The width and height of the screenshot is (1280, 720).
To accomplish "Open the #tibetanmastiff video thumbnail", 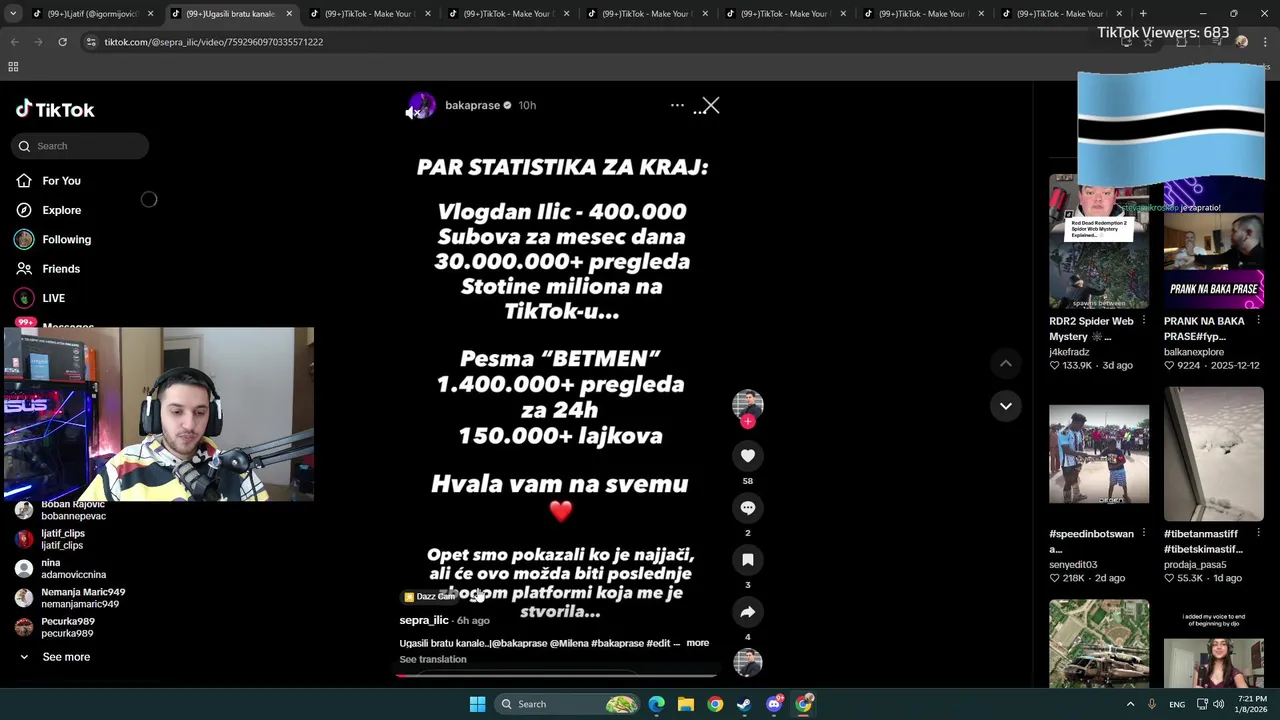I will click(x=1213, y=454).
